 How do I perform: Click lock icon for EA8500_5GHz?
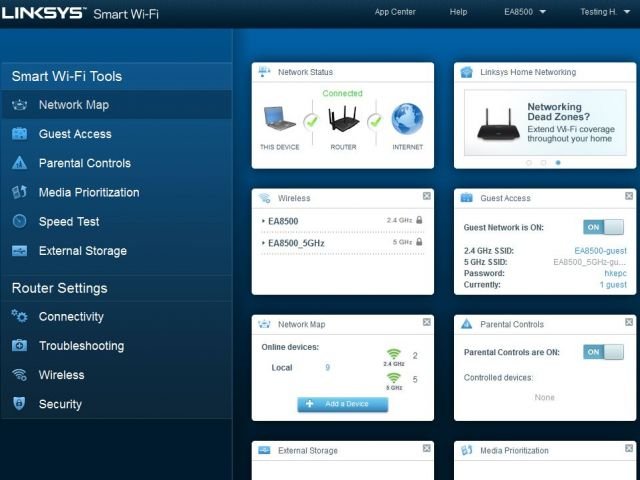419,242
